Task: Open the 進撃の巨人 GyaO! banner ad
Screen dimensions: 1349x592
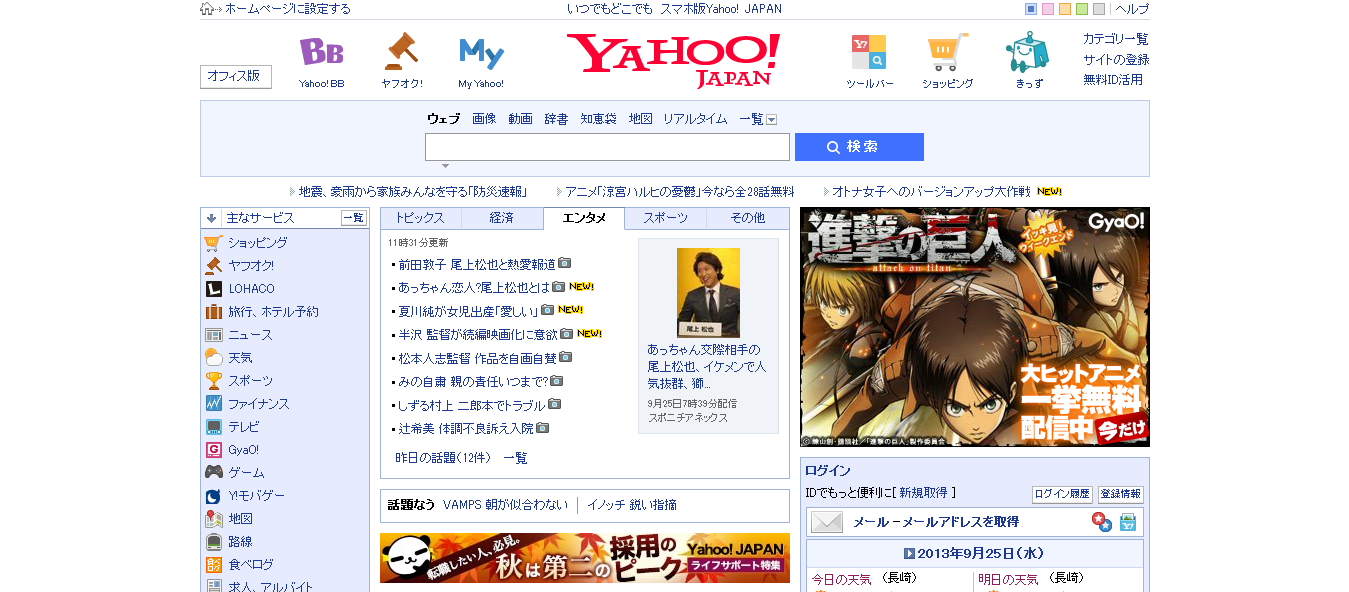Action: 975,327
